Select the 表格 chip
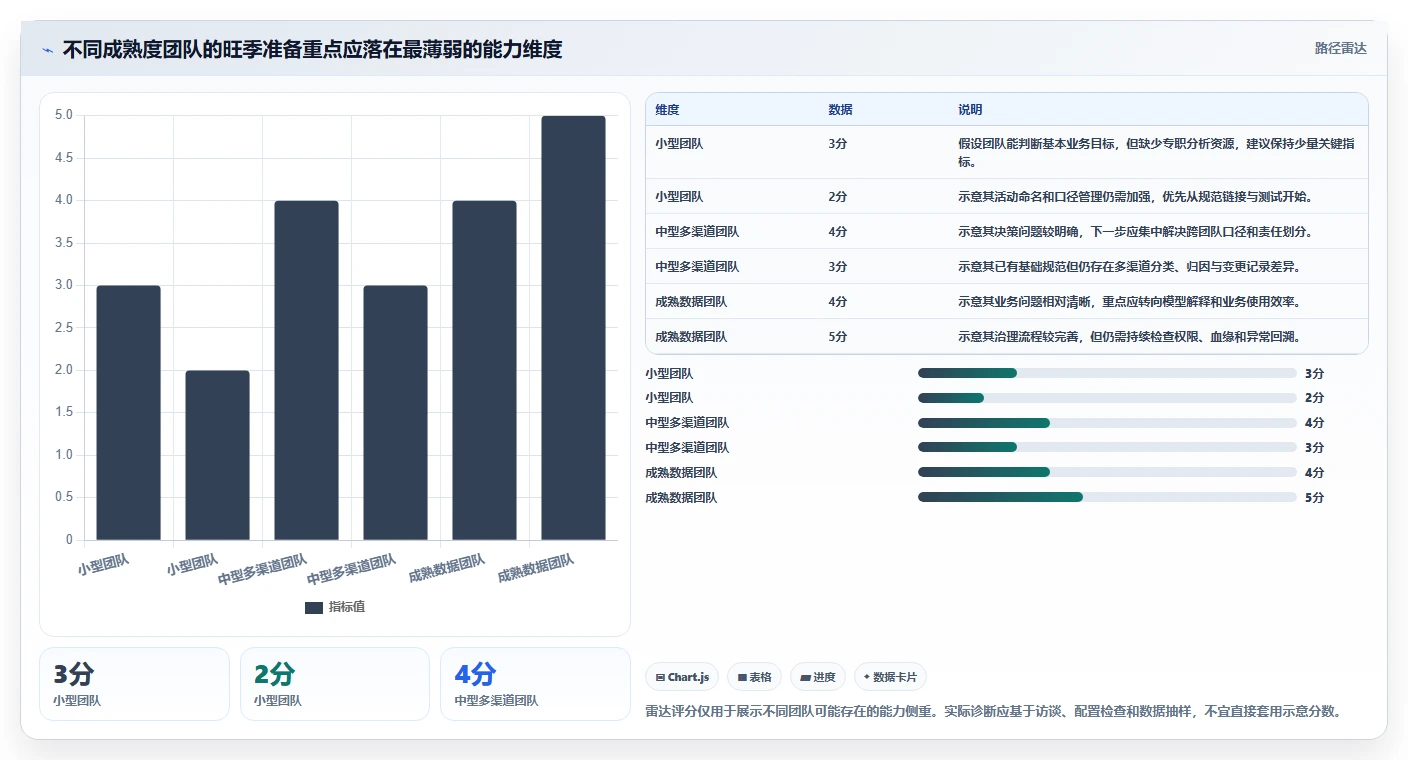This screenshot has width=1408, height=760. click(x=754, y=677)
